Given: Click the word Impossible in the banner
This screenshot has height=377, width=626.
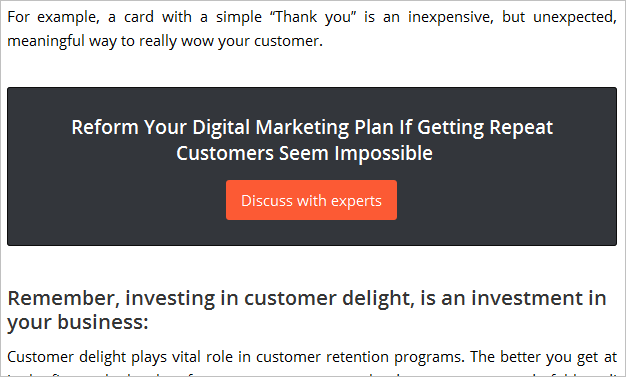Looking at the screenshot, I should tap(383, 153).
